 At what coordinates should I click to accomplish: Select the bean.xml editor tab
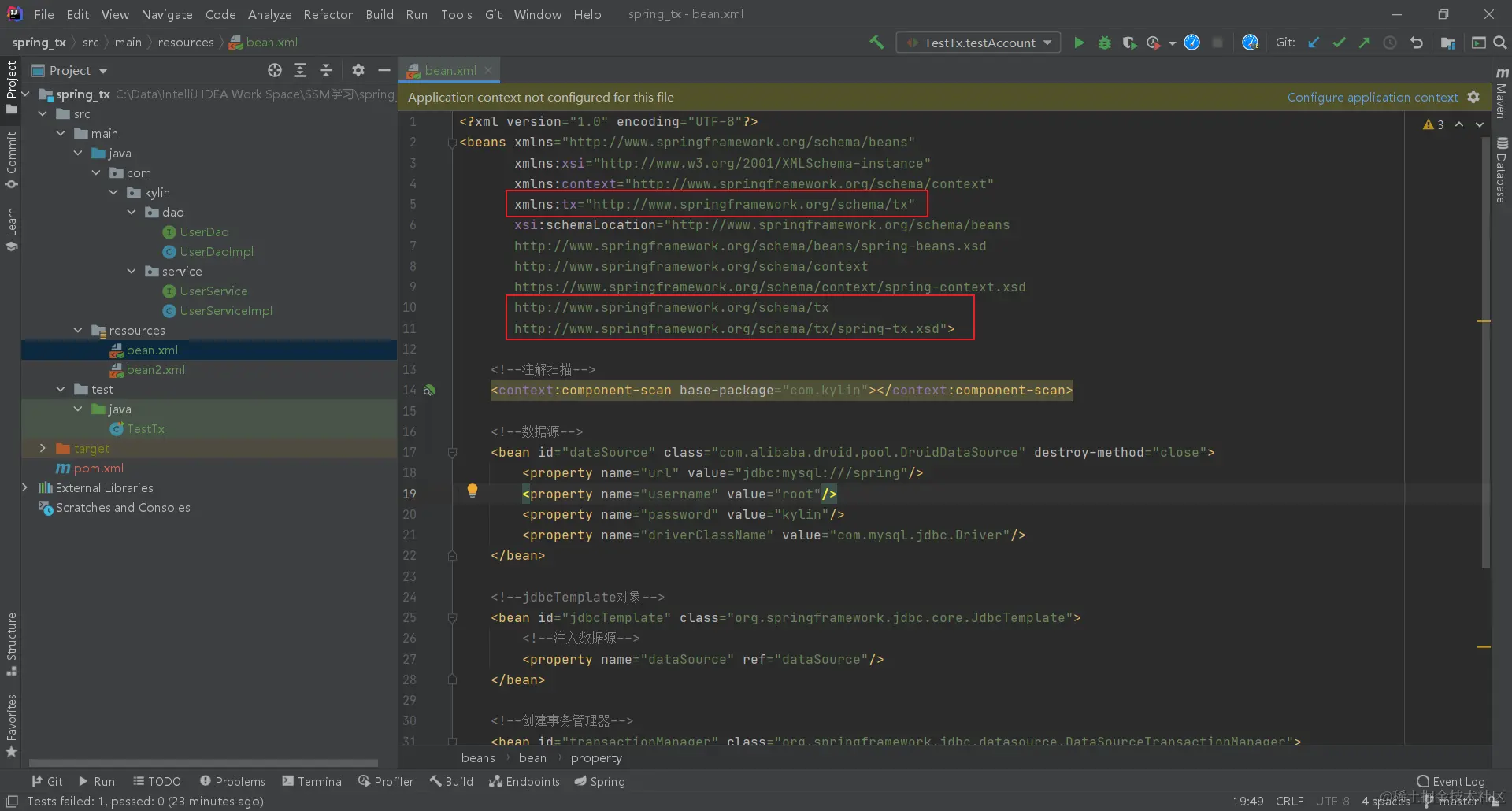tap(449, 70)
